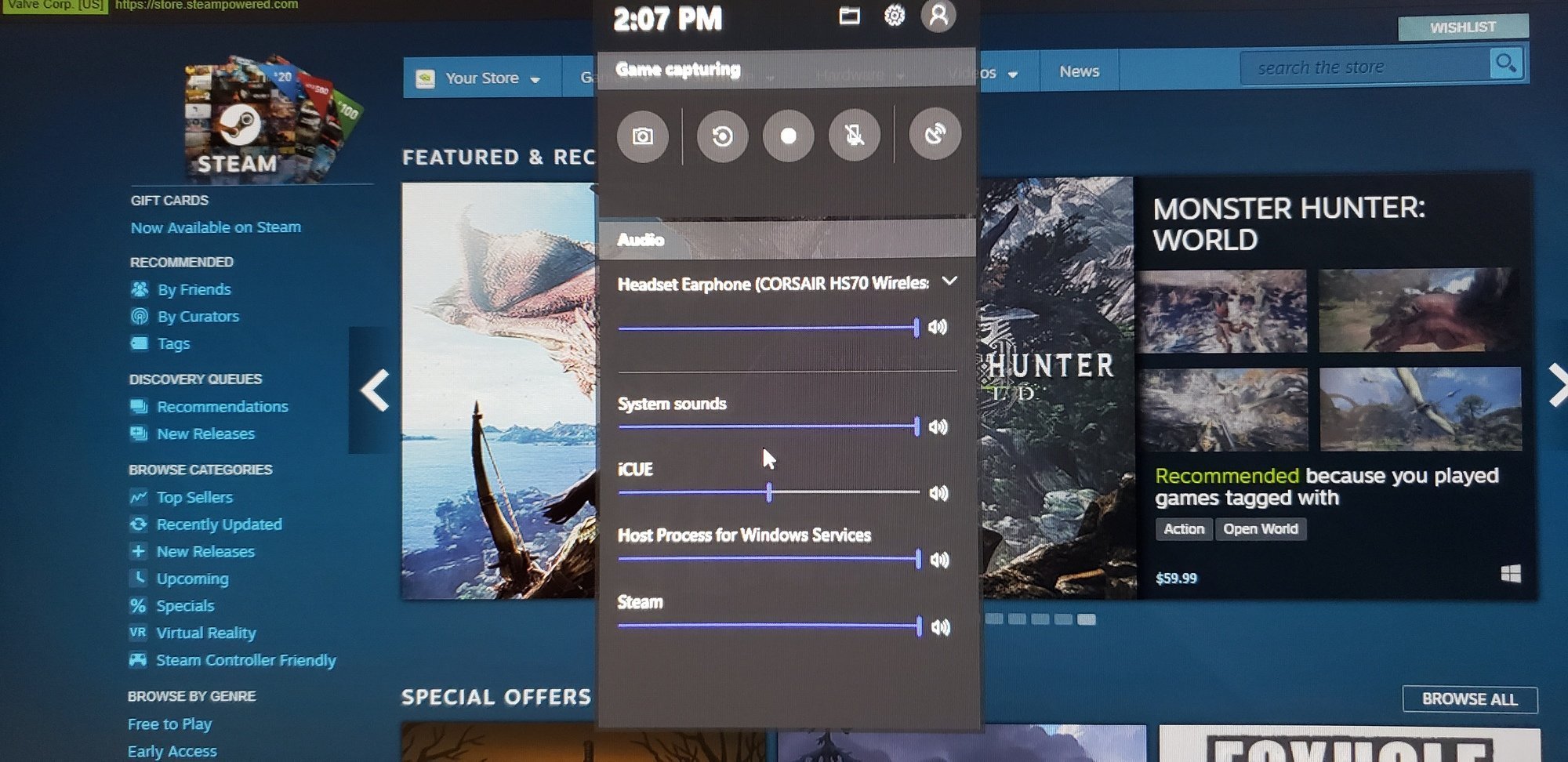1568x762 pixels.
Task: Expand the Headset Earphone device dropdown
Action: click(x=949, y=281)
